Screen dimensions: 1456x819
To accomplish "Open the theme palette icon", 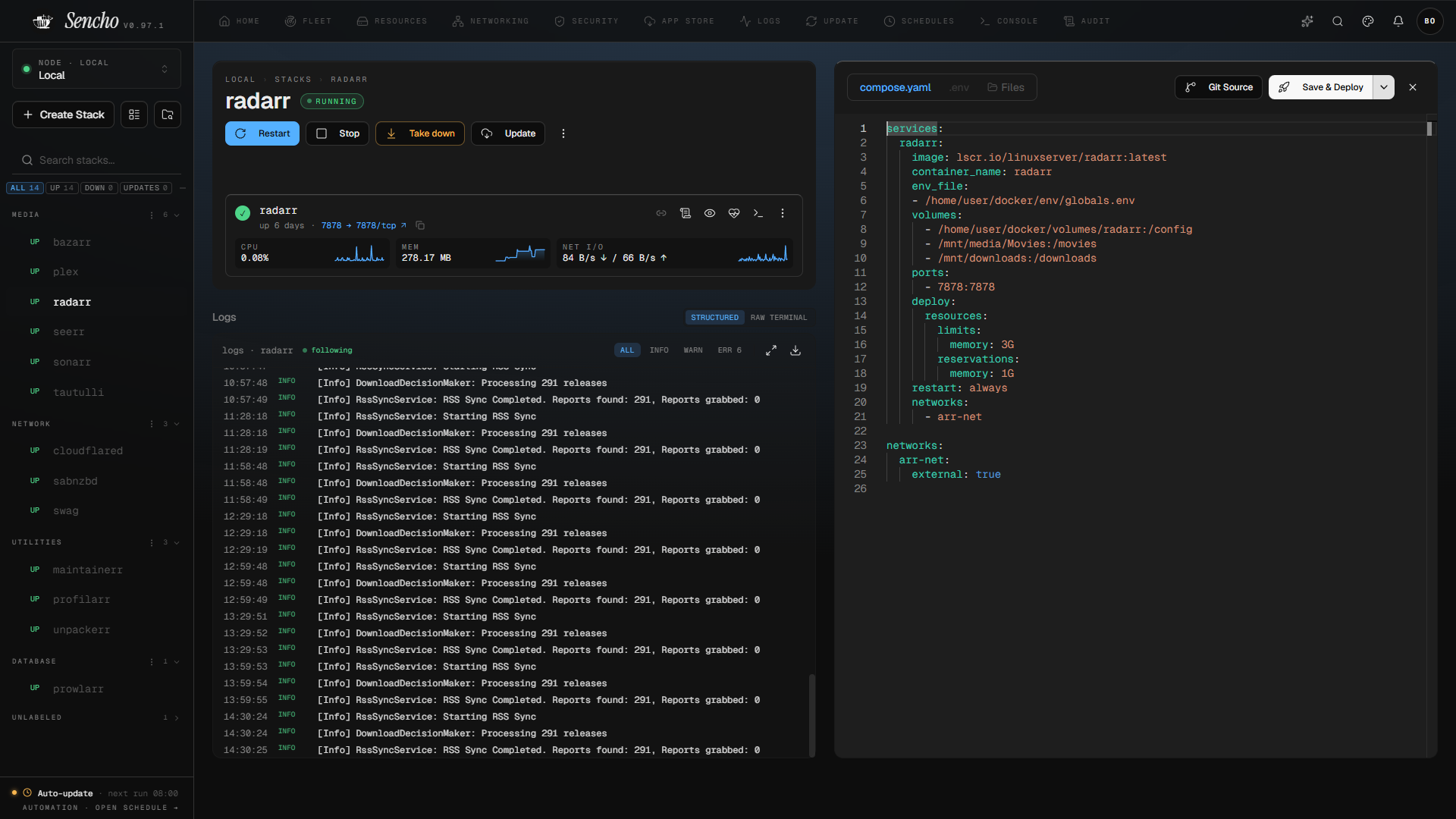I will pyautogui.click(x=1368, y=21).
